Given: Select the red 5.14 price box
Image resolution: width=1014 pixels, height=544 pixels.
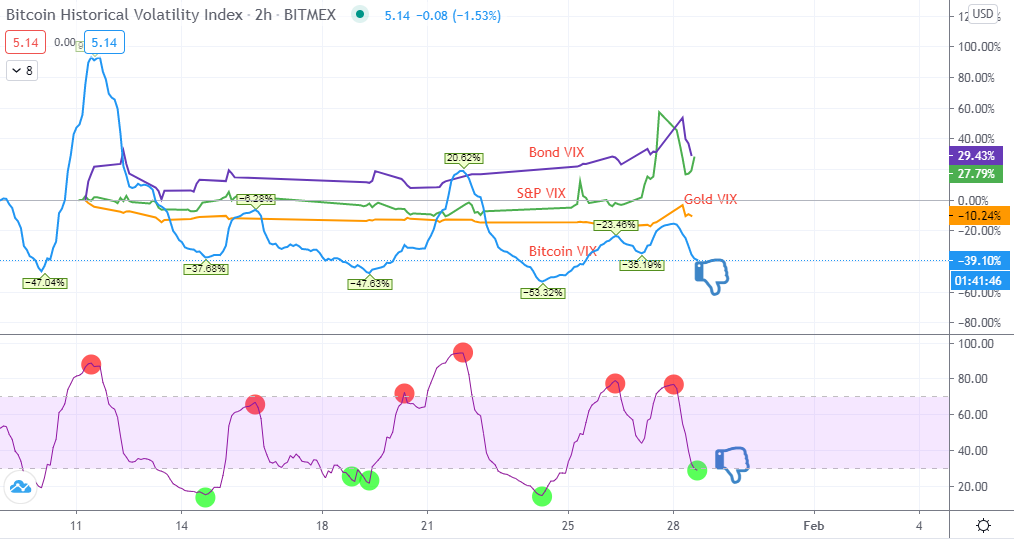Looking at the screenshot, I should tap(26, 43).
